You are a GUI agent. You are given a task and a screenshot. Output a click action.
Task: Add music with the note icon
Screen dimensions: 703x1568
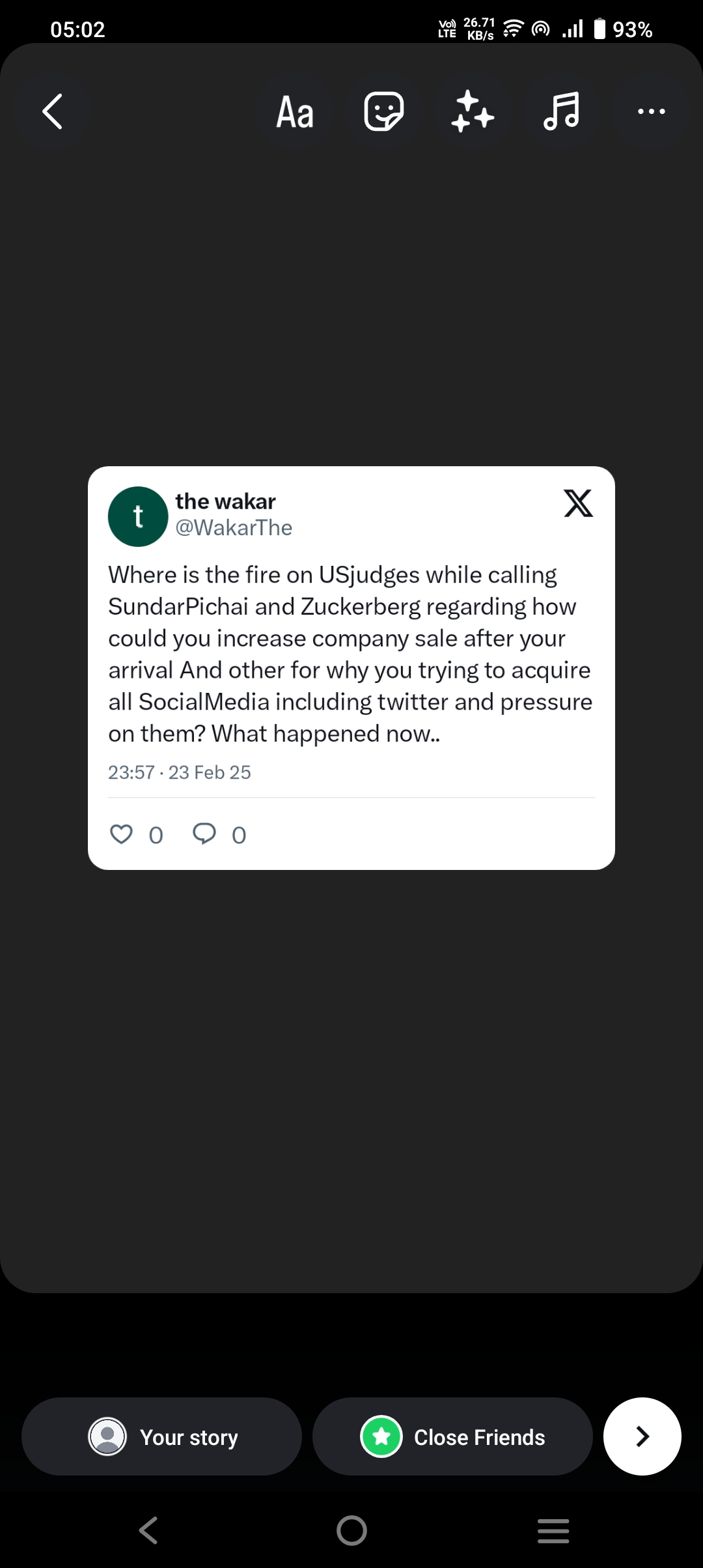click(562, 111)
